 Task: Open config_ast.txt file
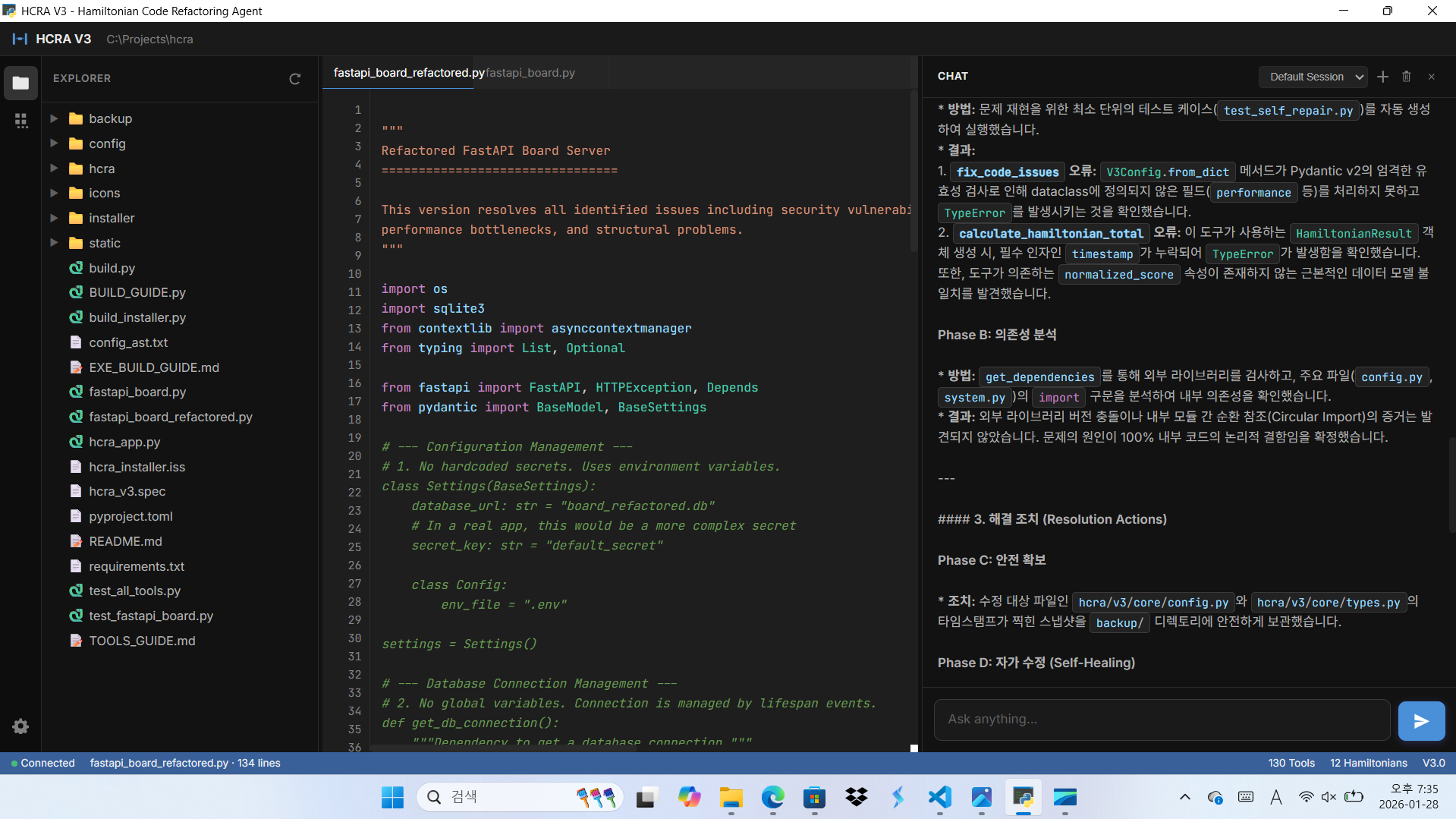coord(180,342)
